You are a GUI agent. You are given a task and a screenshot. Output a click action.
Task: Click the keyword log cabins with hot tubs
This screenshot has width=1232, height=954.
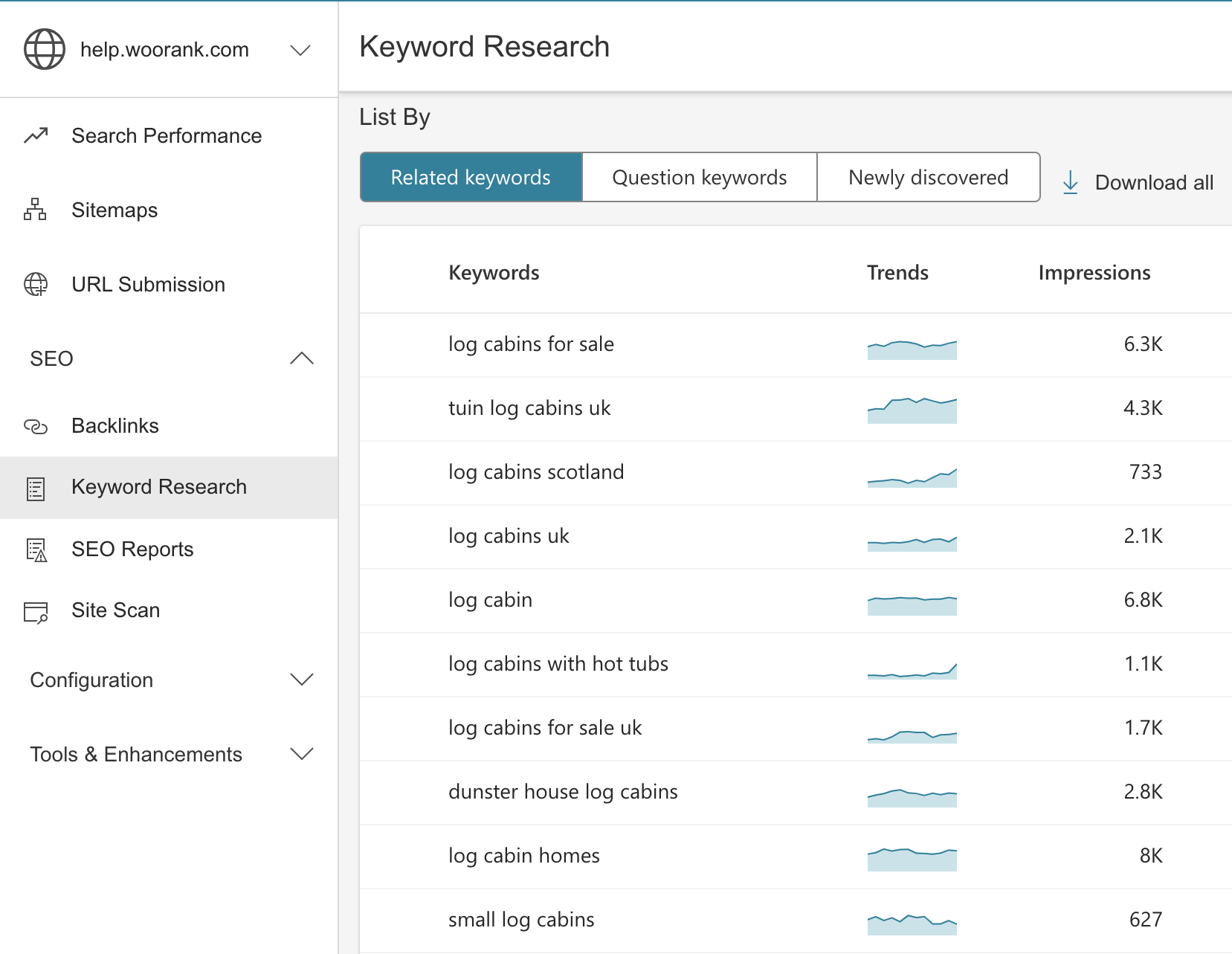click(x=558, y=664)
